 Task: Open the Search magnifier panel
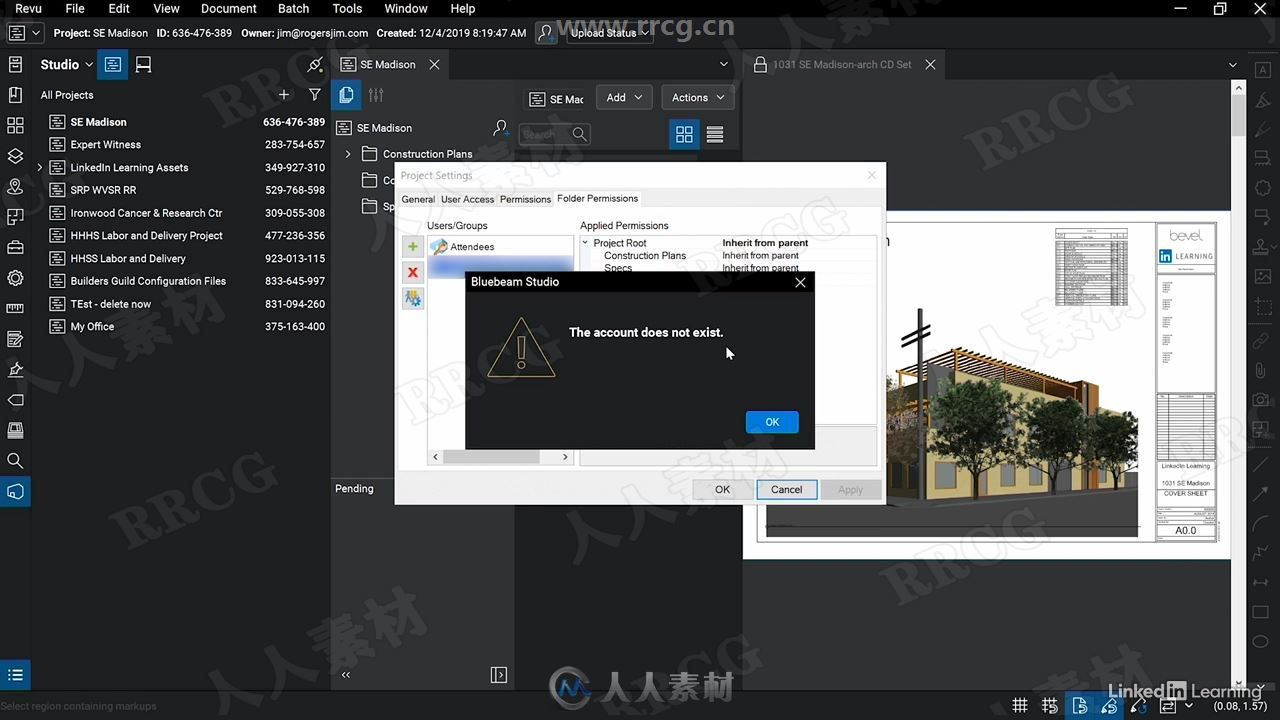coord(15,460)
